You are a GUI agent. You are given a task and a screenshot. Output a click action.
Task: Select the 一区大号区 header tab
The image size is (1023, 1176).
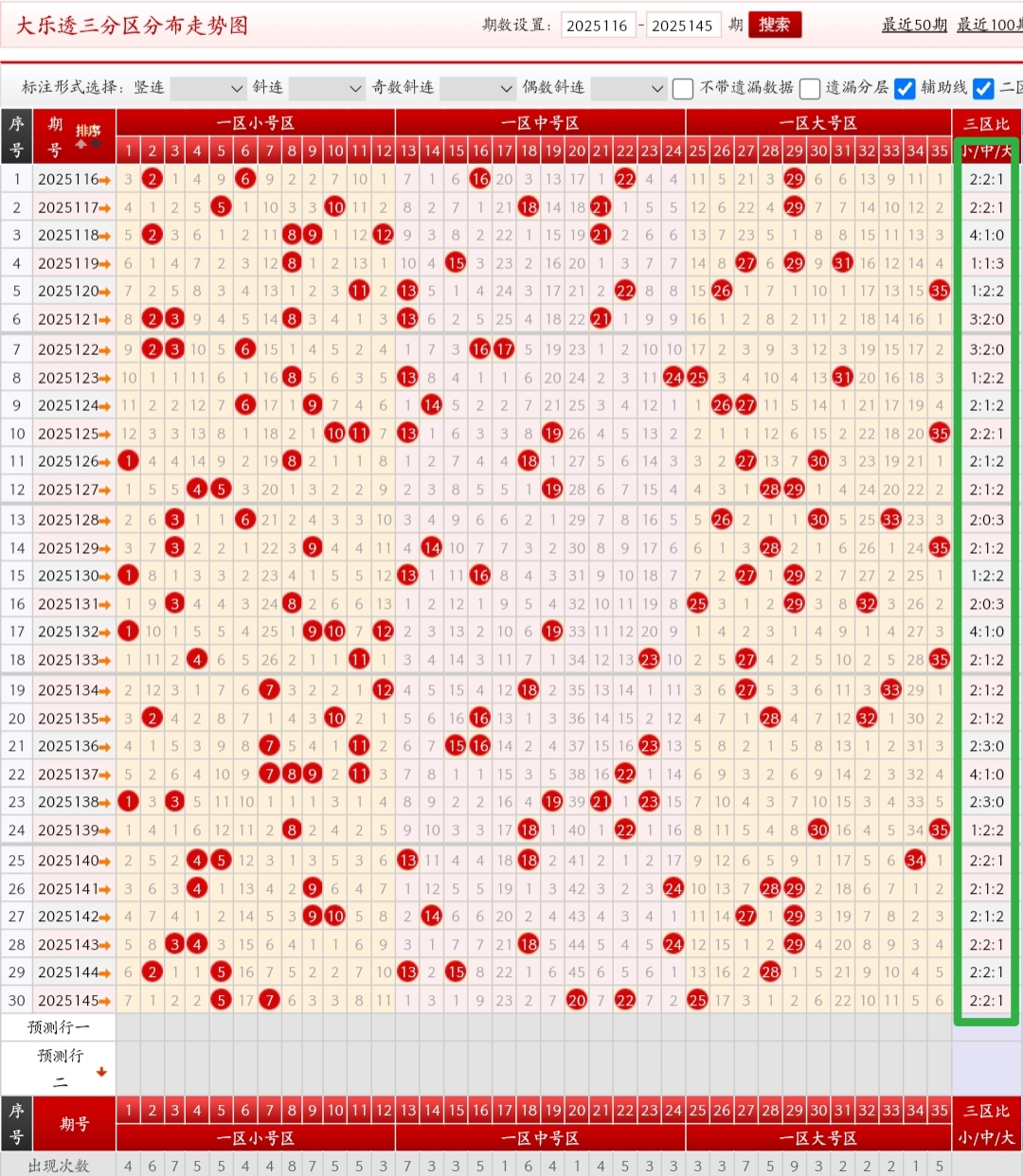coord(817,123)
